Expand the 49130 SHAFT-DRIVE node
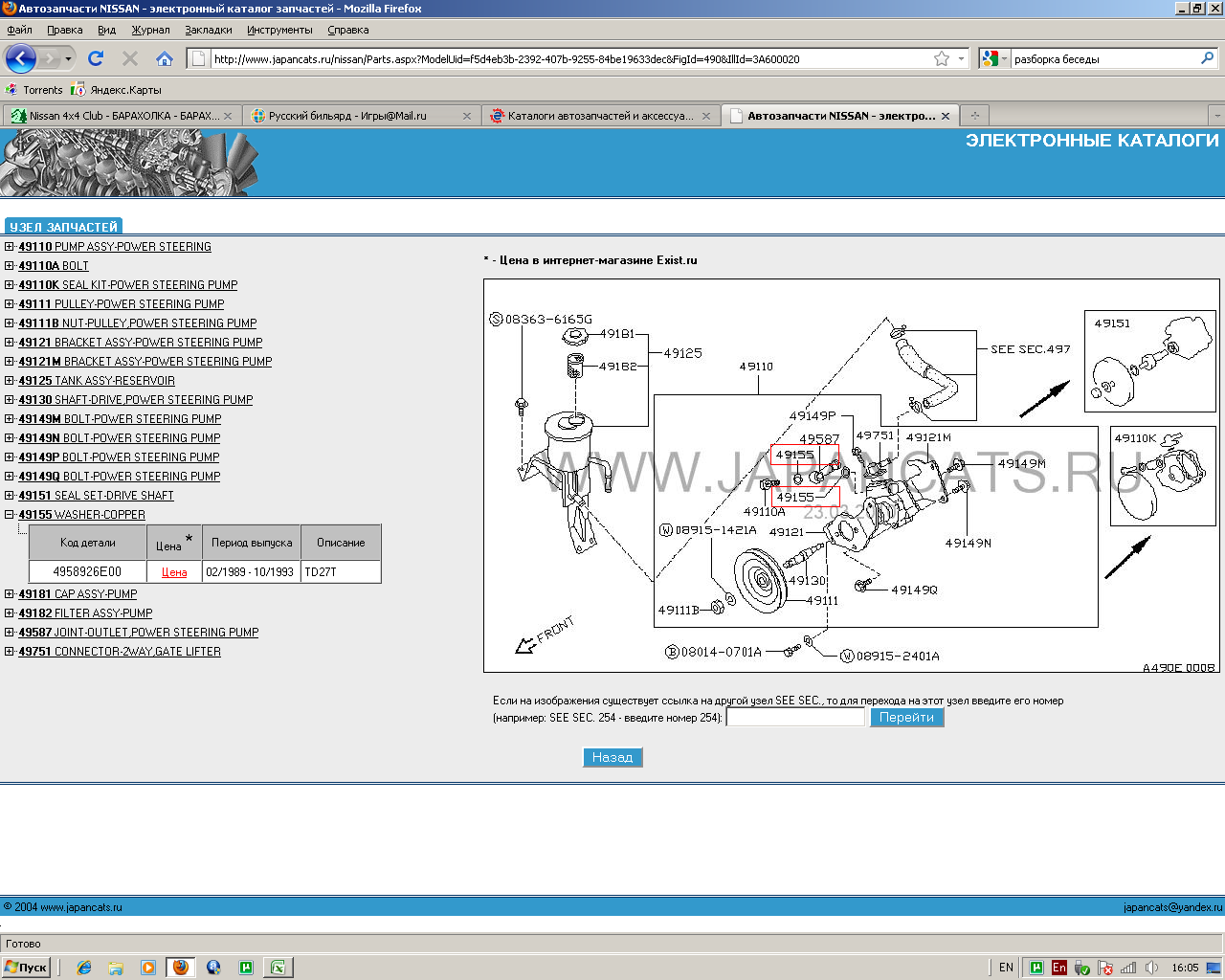Image resolution: width=1225 pixels, height=980 pixels. (x=10, y=399)
